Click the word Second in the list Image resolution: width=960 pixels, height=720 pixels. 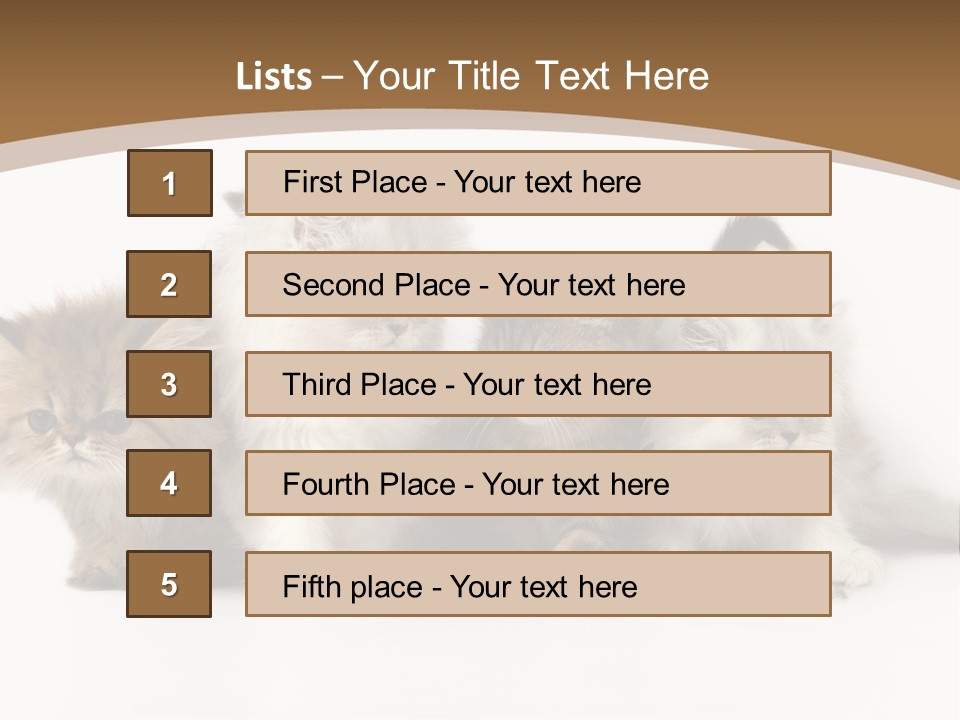coord(333,285)
